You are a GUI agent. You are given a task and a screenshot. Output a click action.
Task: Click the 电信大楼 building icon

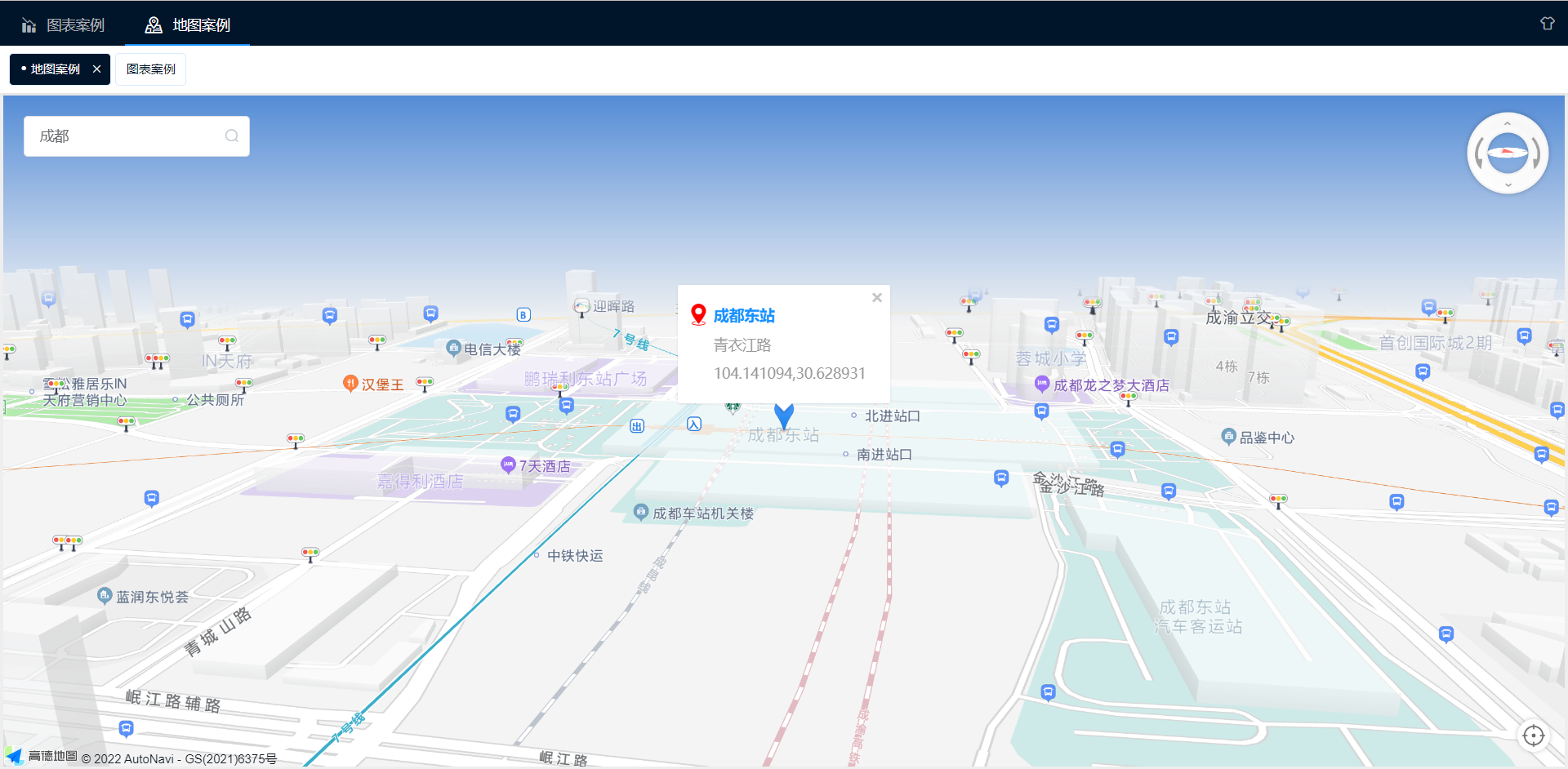[453, 349]
